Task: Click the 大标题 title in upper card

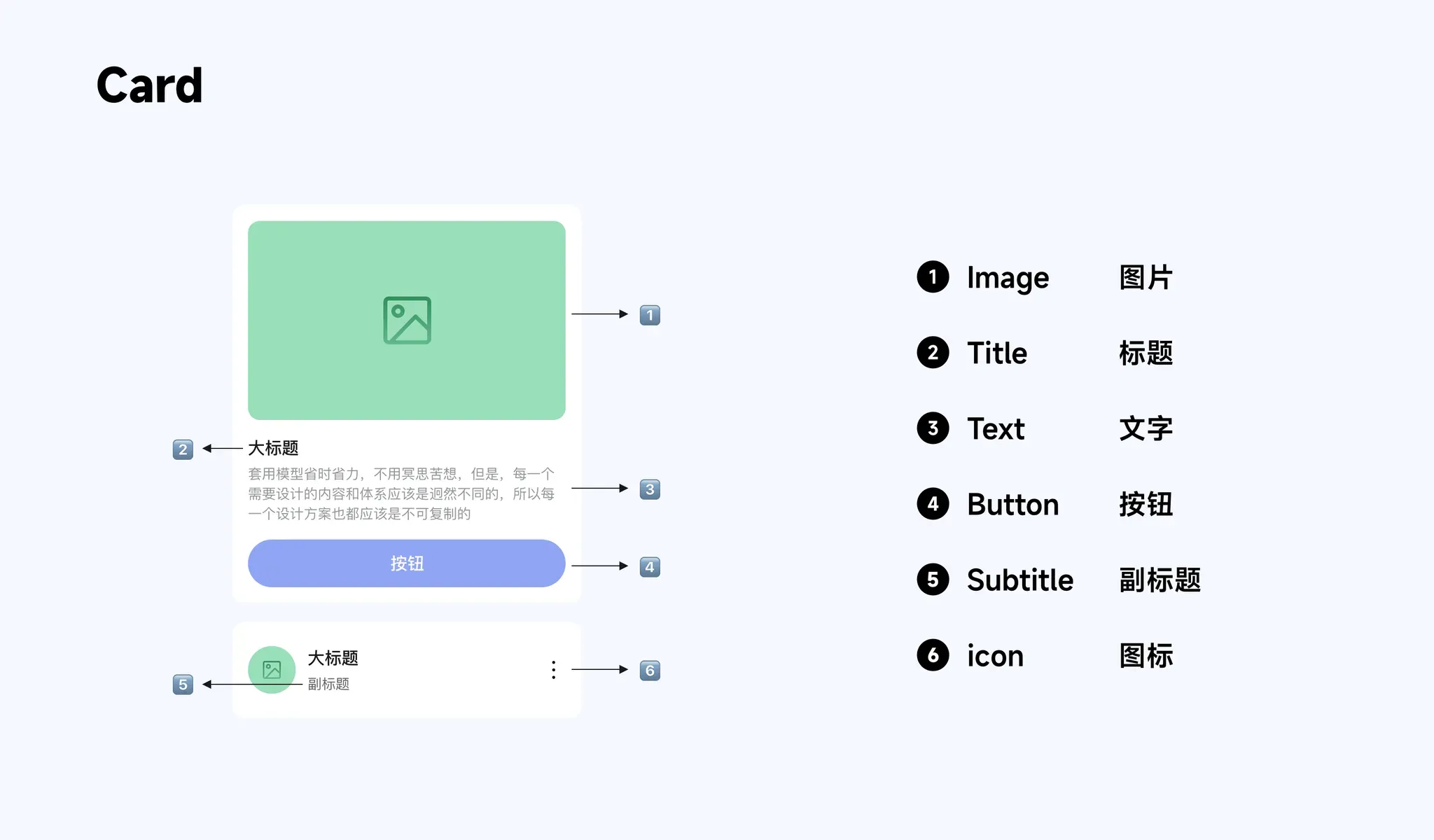Action: point(273,448)
